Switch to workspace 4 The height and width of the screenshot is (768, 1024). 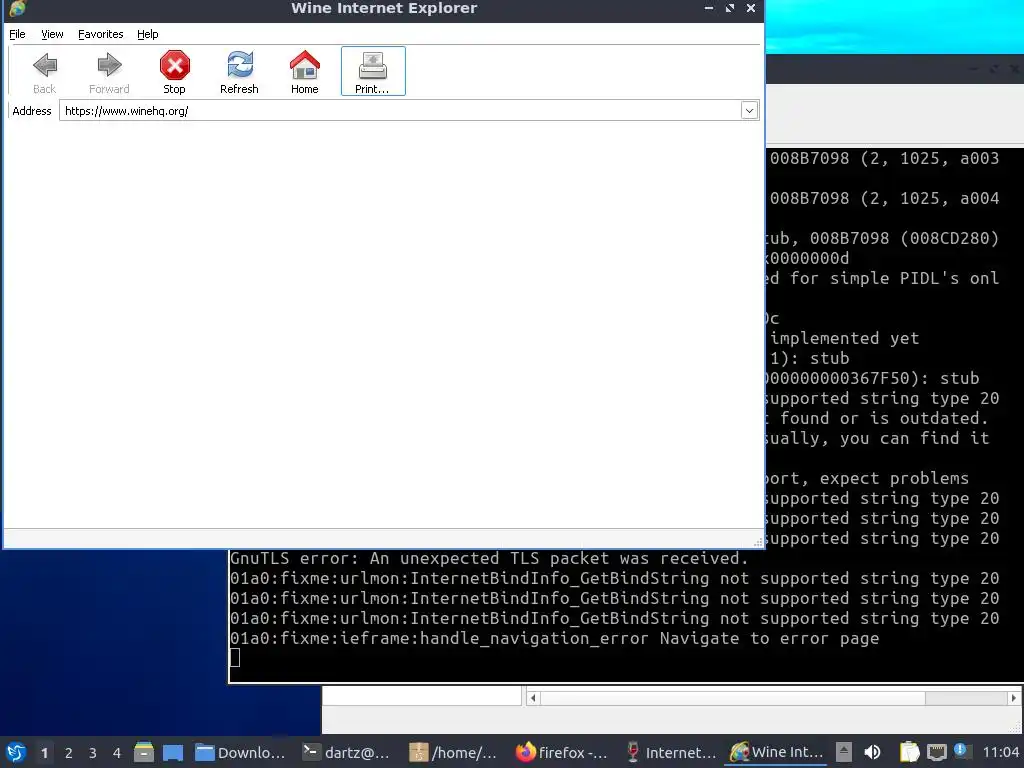[117, 753]
